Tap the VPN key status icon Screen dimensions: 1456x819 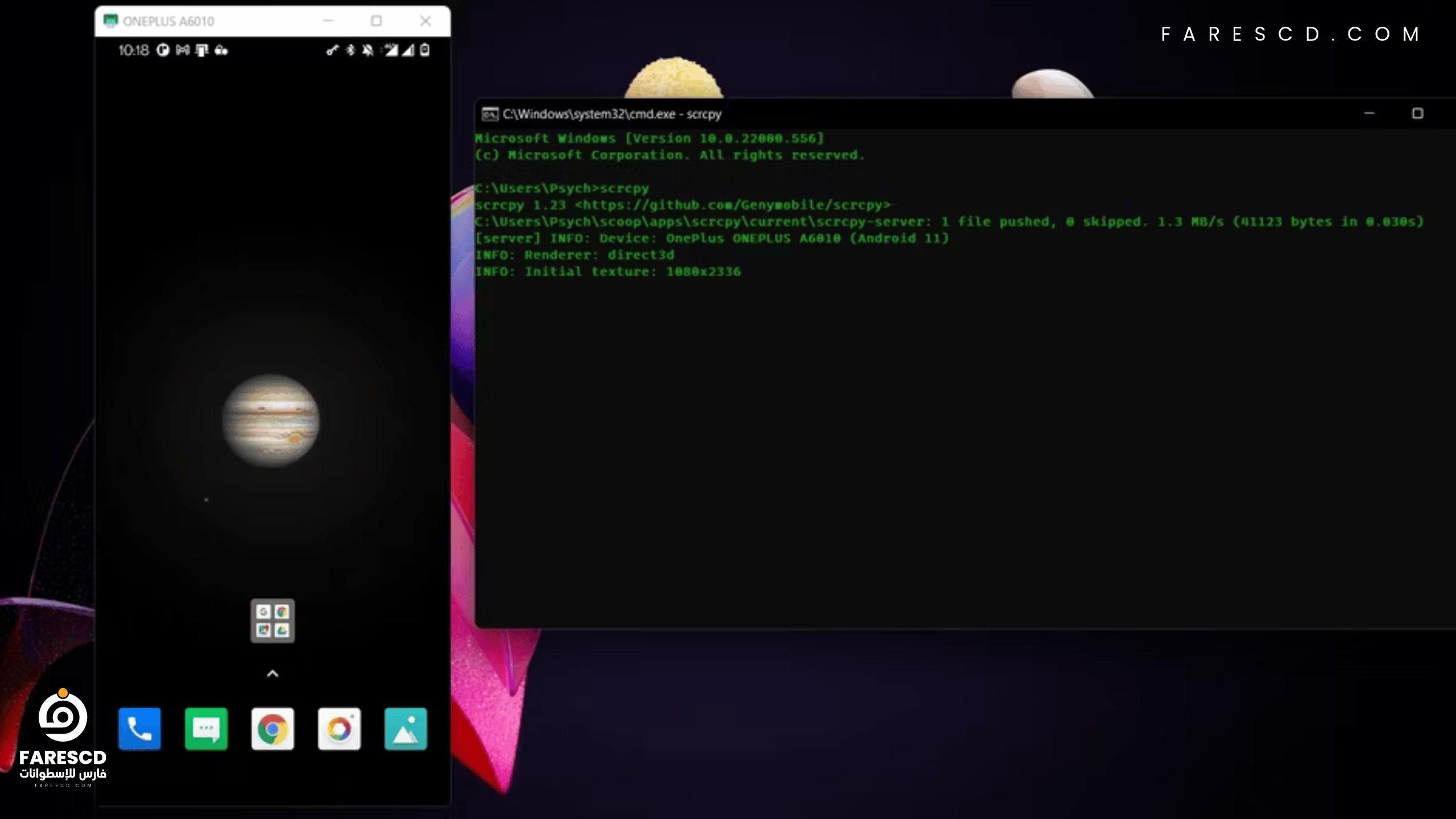coord(332,50)
